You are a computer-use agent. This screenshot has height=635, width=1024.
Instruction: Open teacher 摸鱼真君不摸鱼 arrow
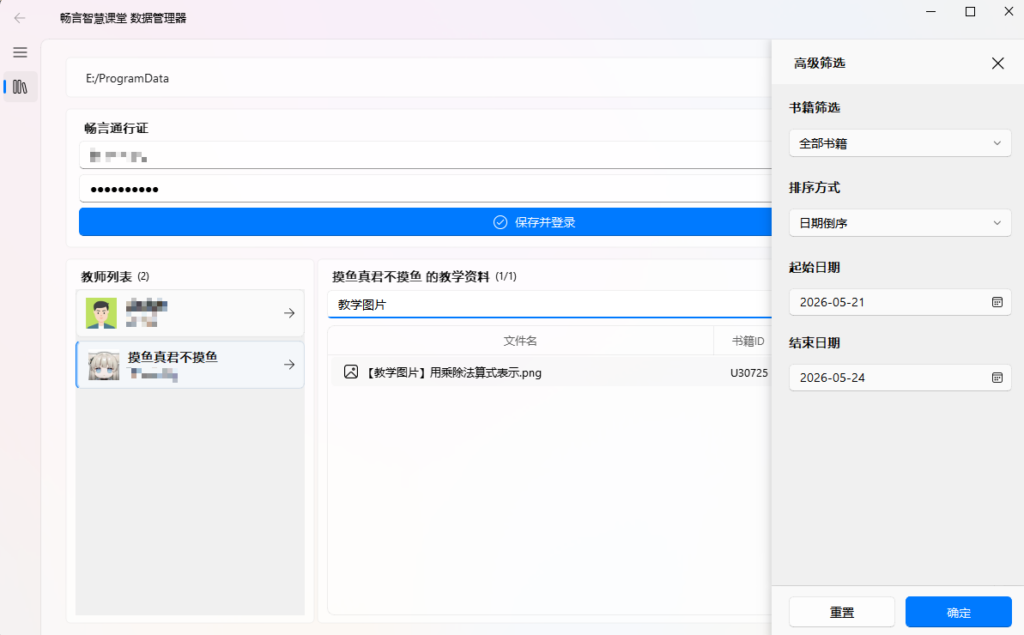pyautogui.click(x=289, y=365)
